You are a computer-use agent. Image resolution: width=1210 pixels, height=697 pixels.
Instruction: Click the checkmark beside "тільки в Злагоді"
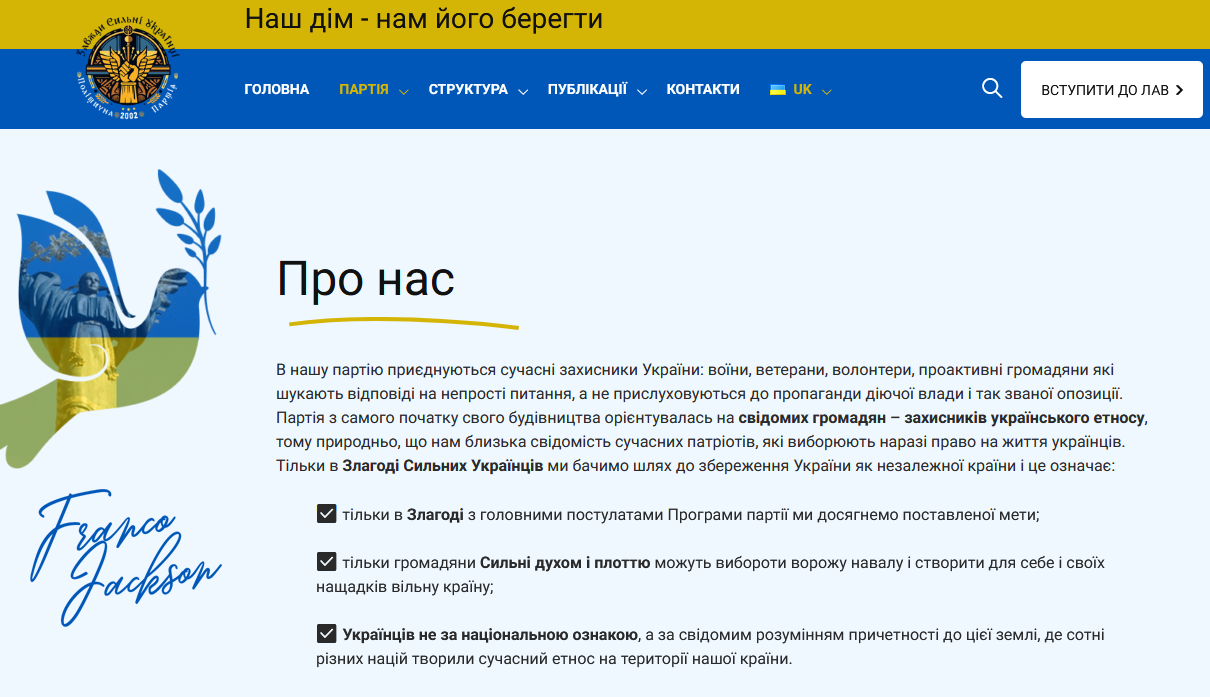coord(326,514)
